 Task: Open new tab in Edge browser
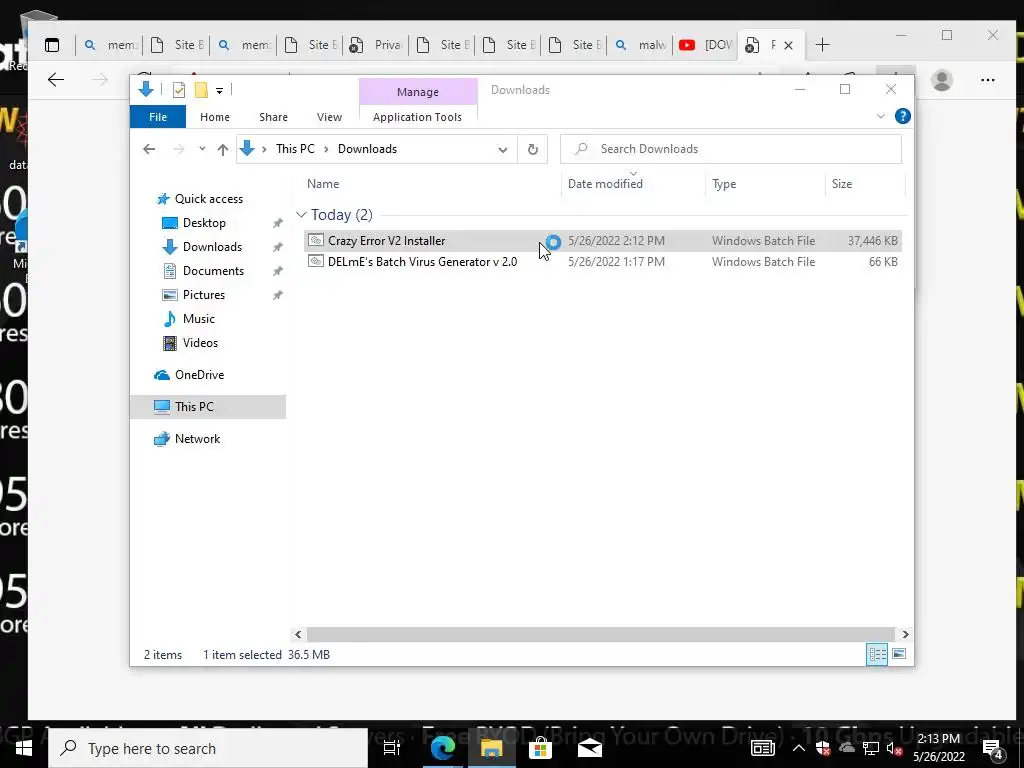click(x=822, y=45)
